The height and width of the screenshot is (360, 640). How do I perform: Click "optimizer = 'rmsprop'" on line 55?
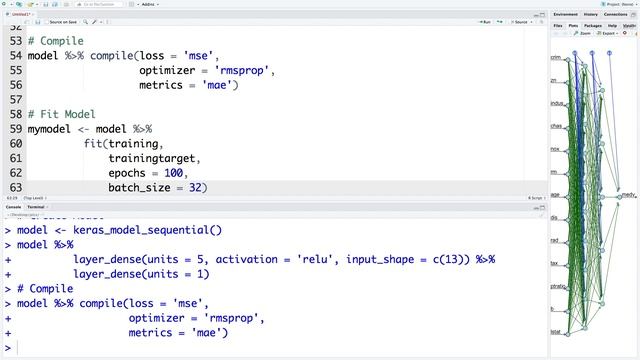[x=204, y=70]
